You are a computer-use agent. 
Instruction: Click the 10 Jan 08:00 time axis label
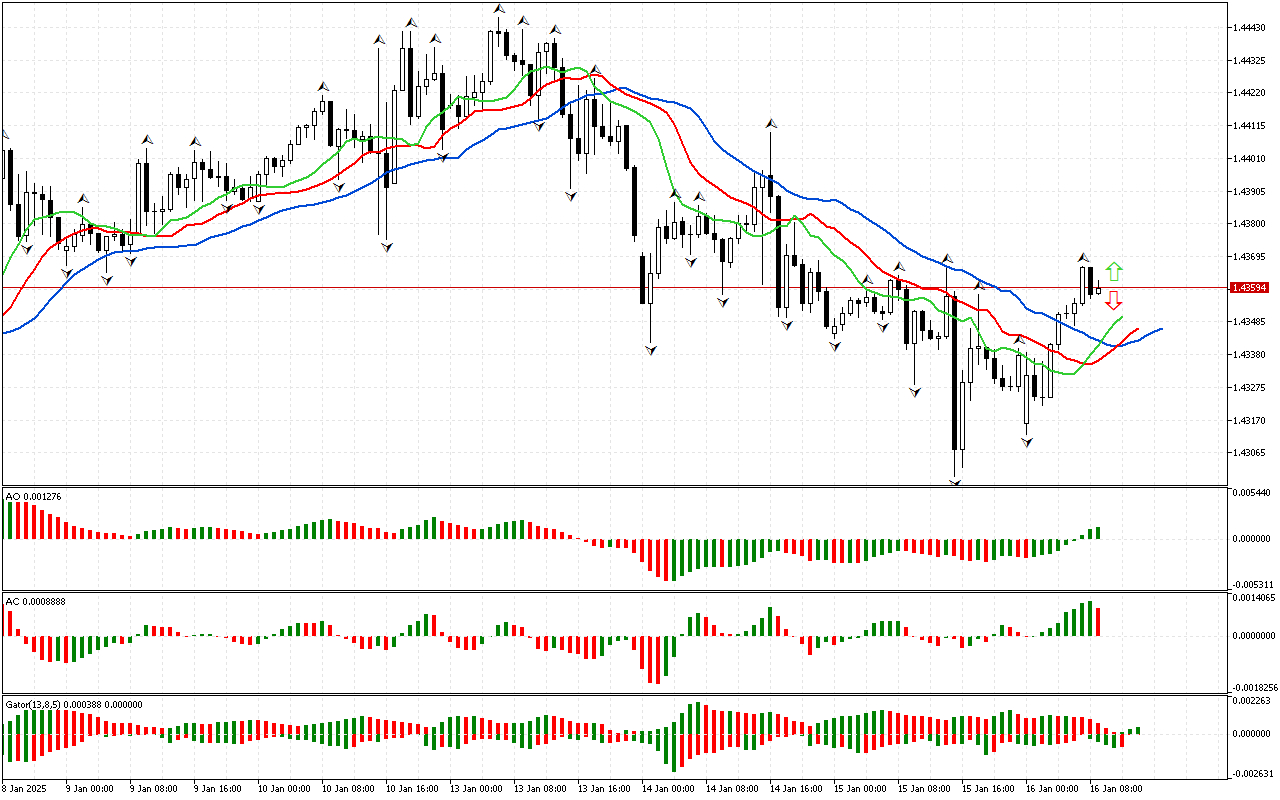point(349,789)
